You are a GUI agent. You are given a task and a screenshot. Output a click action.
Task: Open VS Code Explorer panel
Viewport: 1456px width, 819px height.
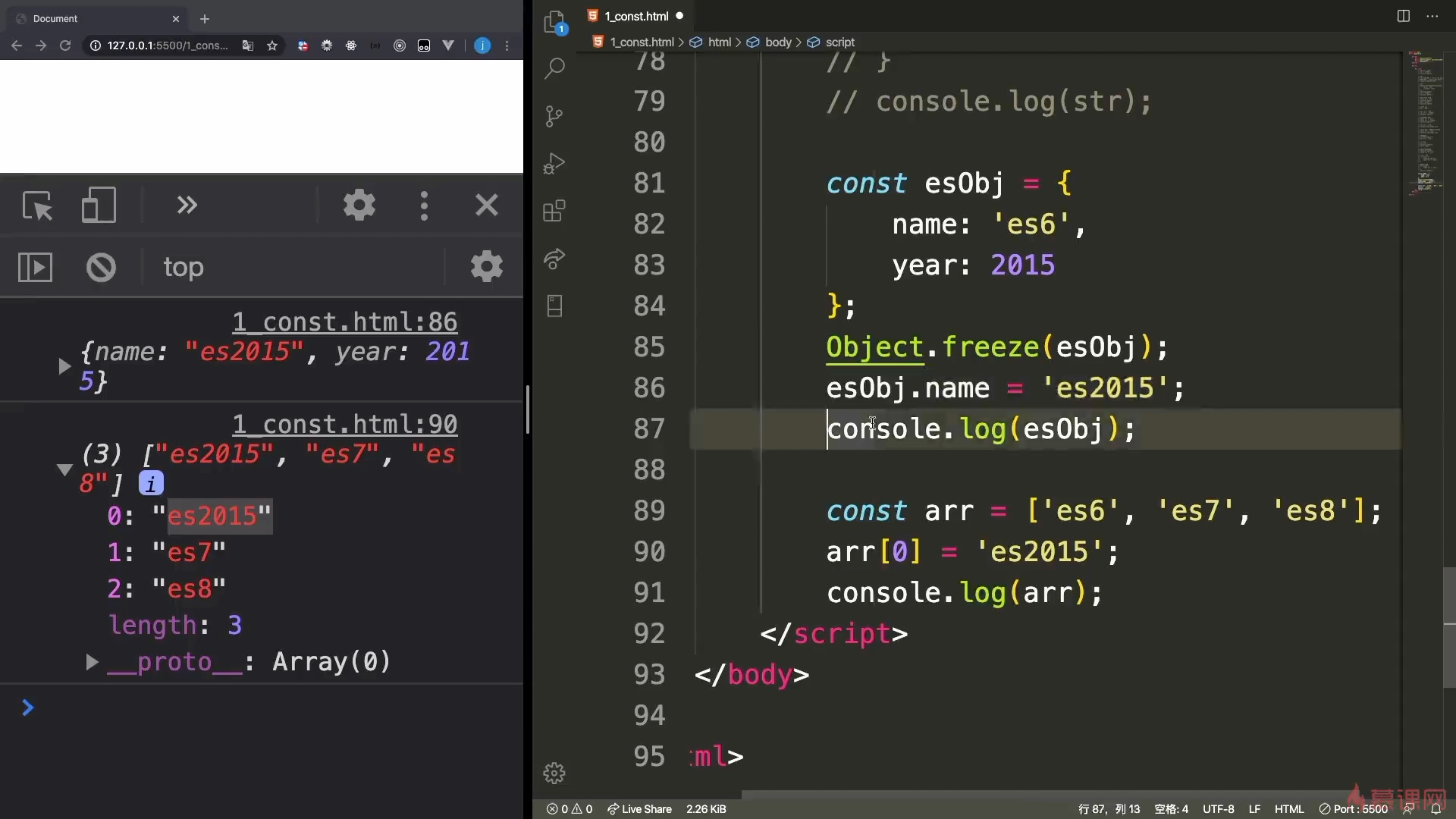(x=554, y=22)
